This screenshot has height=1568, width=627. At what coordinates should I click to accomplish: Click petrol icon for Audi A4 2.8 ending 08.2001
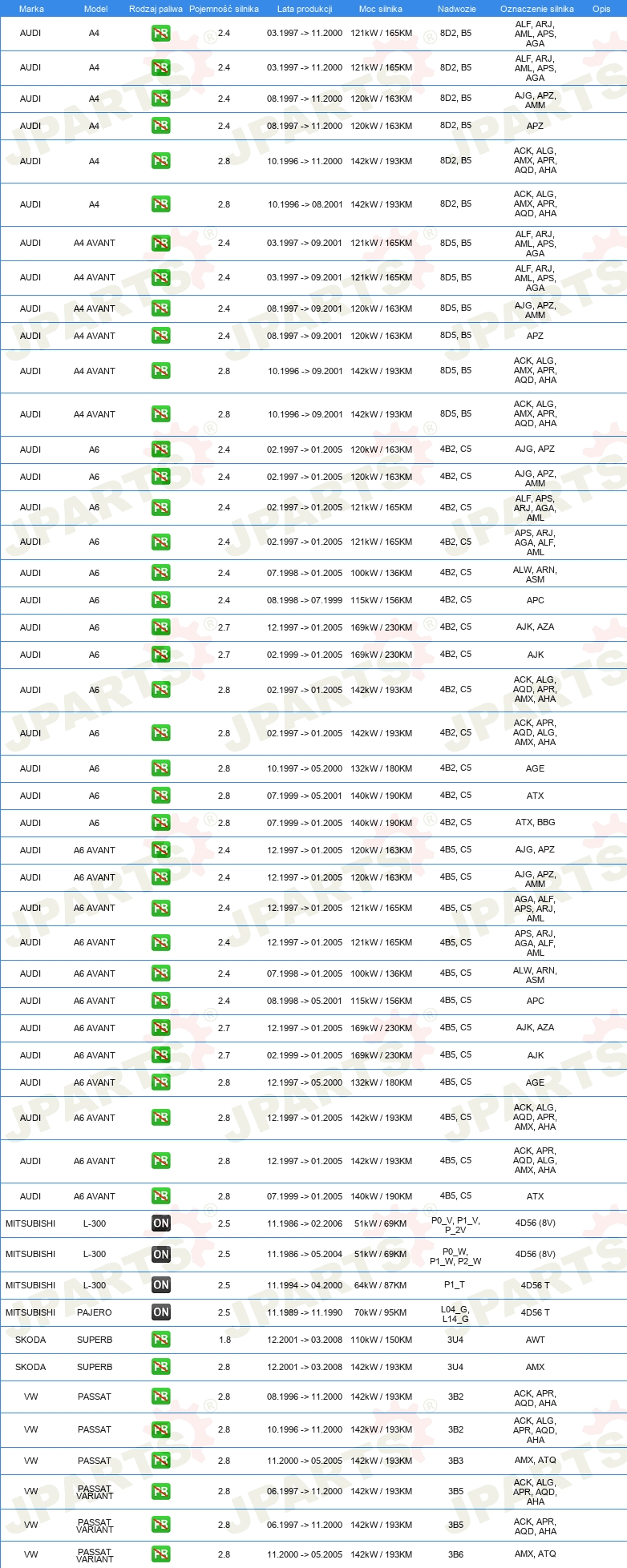(161, 204)
